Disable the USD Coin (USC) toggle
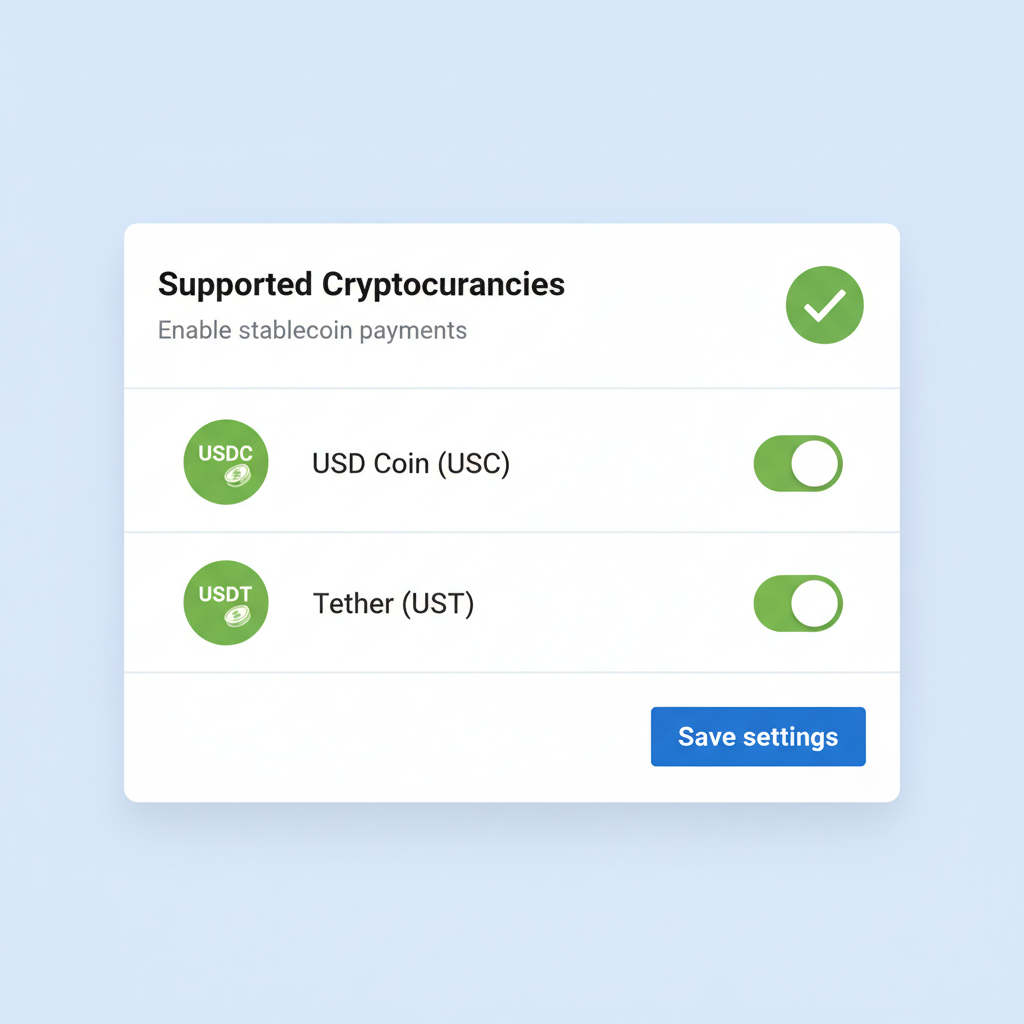The width and height of the screenshot is (1024, 1024). point(797,463)
